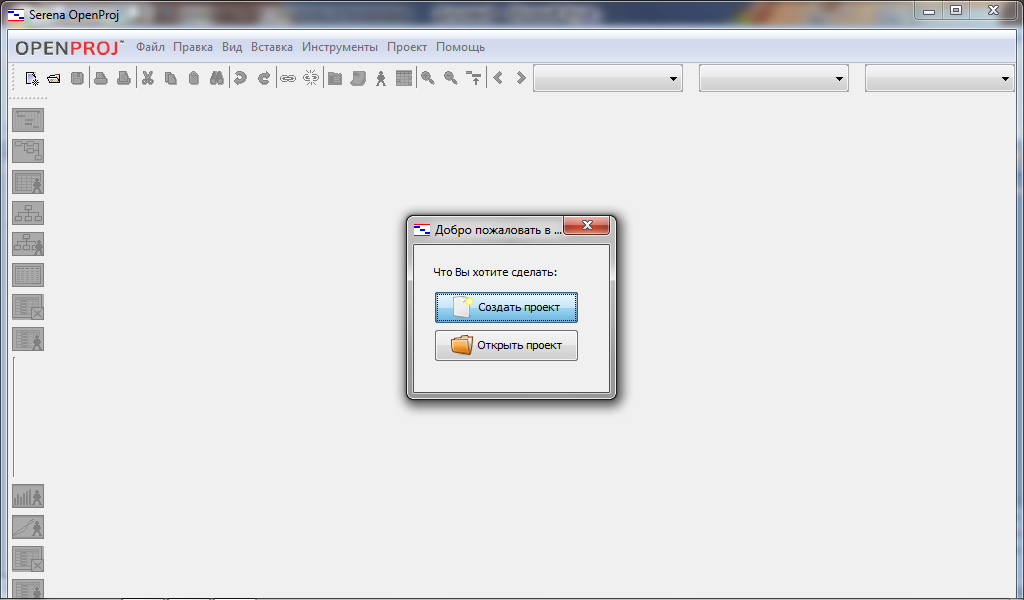
Task: Open the Resource Usage icon below Task Usage
Action: pos(28,339)
